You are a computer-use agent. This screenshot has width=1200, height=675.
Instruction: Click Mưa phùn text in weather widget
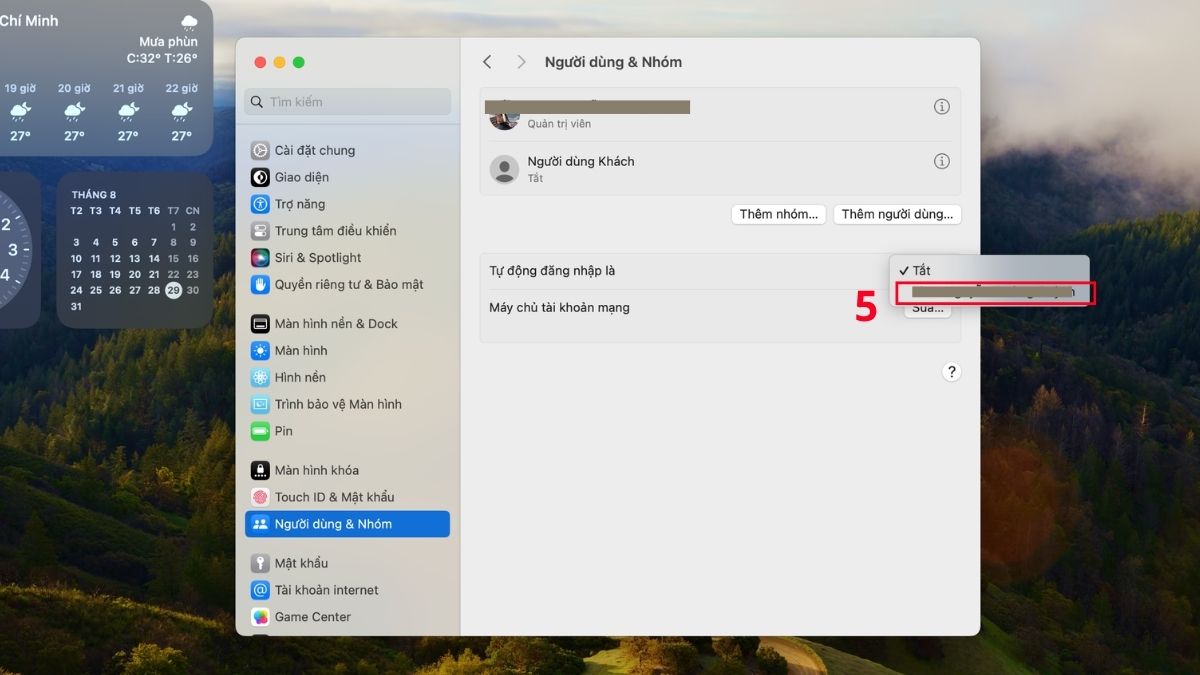(169, 42)
